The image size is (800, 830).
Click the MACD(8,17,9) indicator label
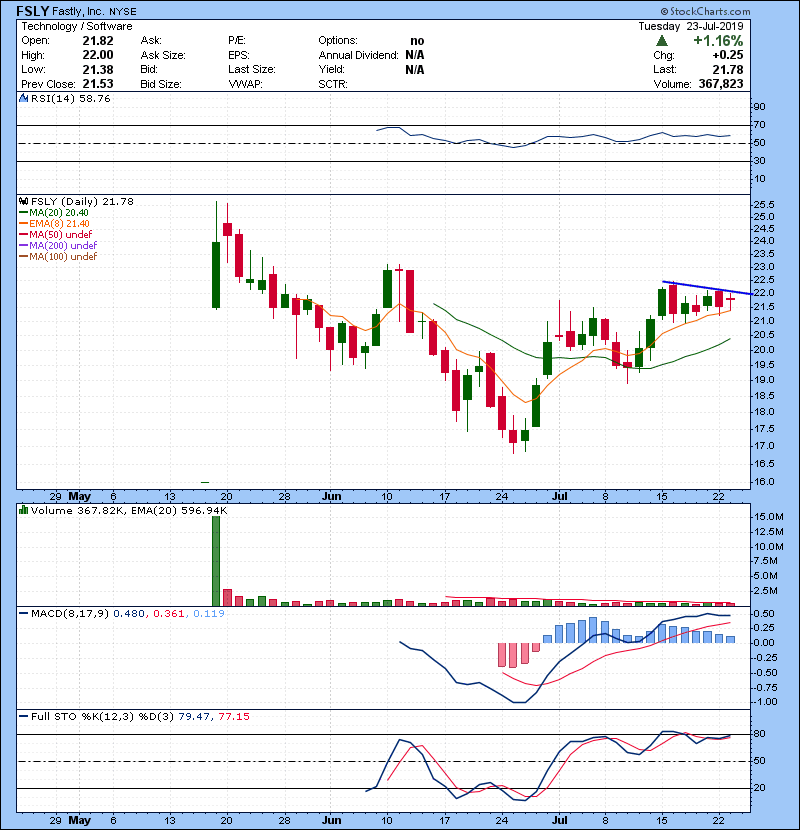click(70, 614)
